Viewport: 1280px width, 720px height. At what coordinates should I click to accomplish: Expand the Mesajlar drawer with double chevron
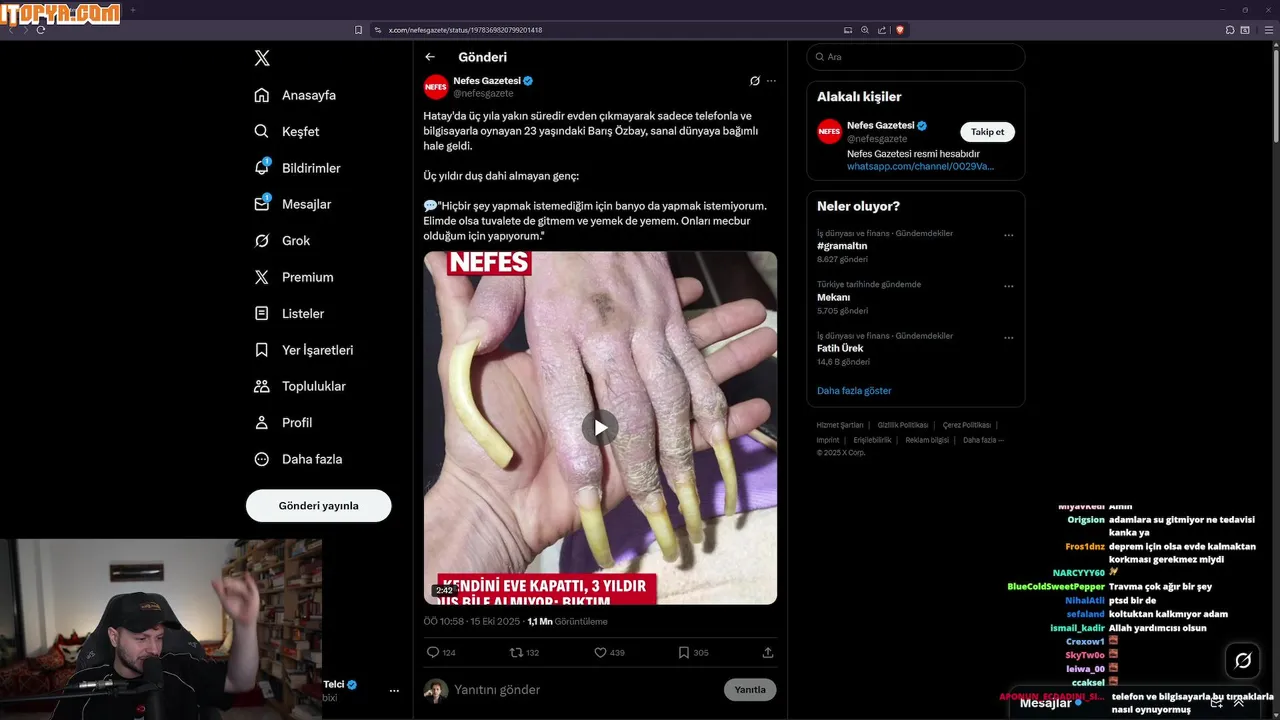coord(1240,703)
